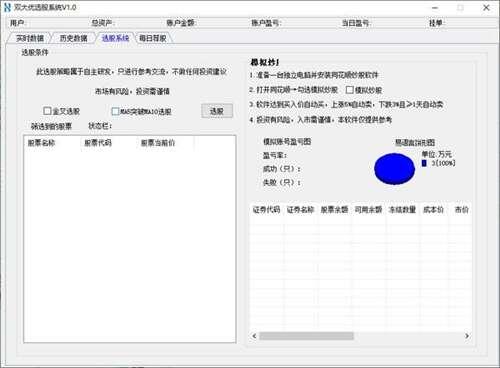The width and height of the screenshot is (500, 368).
Task: Click the blue pie chart
Action: (x=394, y=168)
